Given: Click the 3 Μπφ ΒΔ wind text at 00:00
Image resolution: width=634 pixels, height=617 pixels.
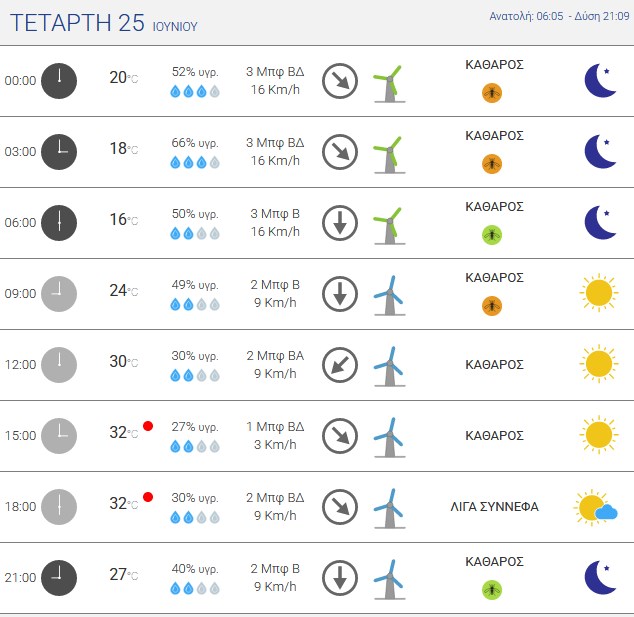Looking at the screenshot, I should pyautogui.click(x=275, y=72).
